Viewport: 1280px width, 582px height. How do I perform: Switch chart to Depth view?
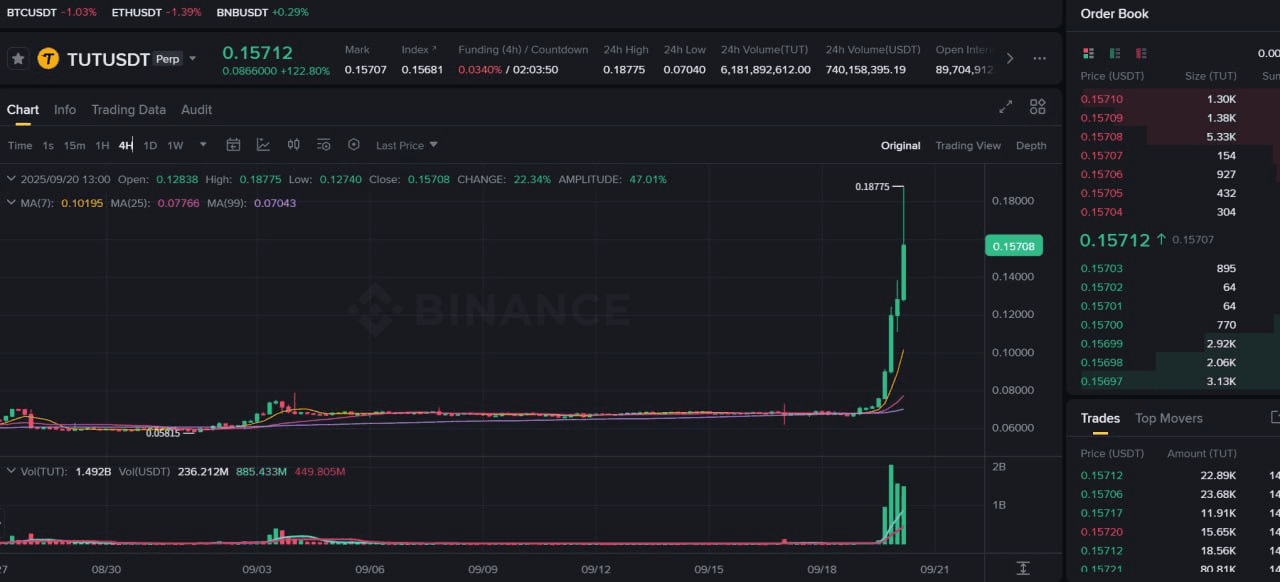pyautogui.click(x=1031, y=146)
